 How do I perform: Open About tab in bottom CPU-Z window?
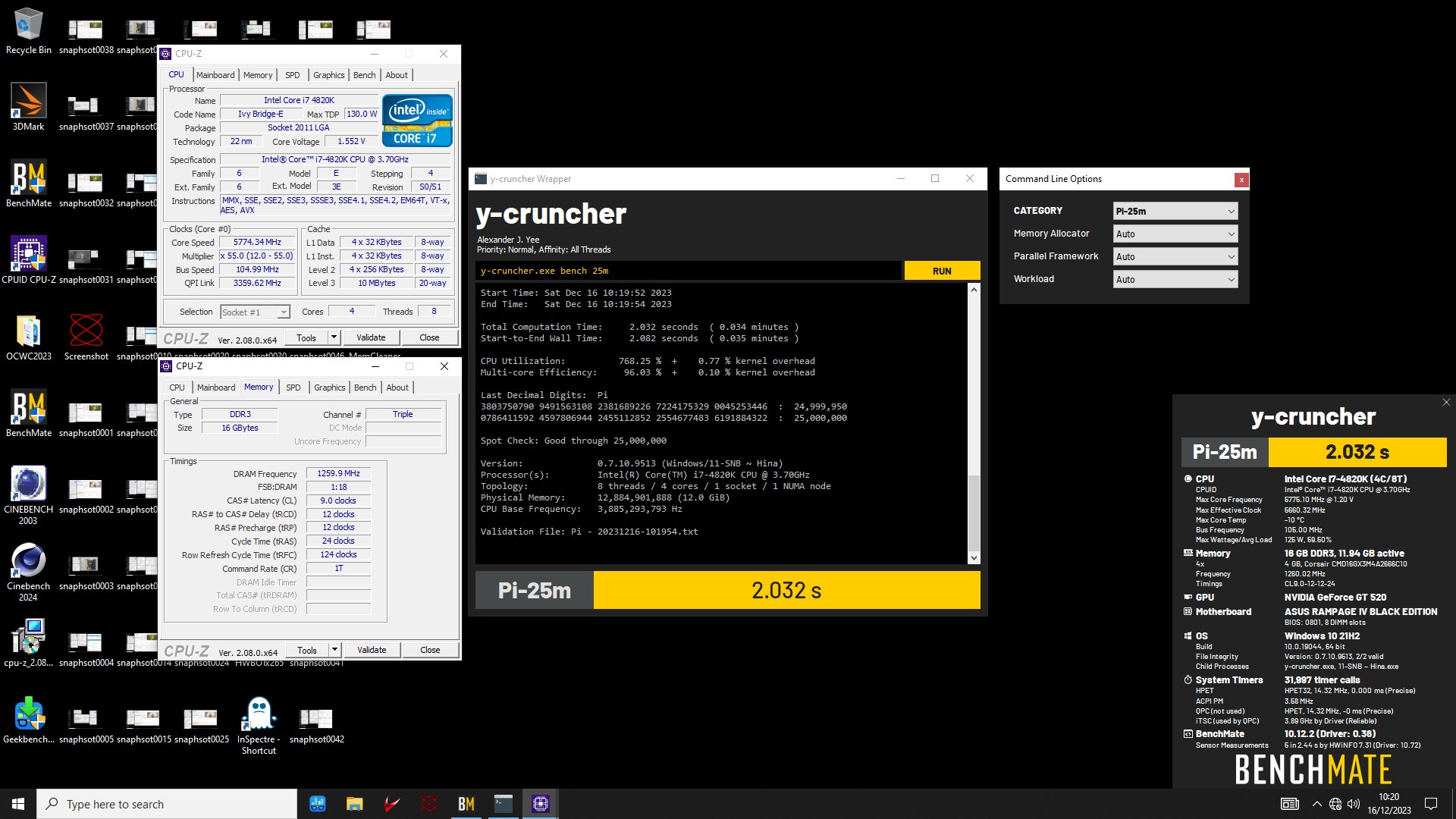pyautogui.click(x=397, y=388)
